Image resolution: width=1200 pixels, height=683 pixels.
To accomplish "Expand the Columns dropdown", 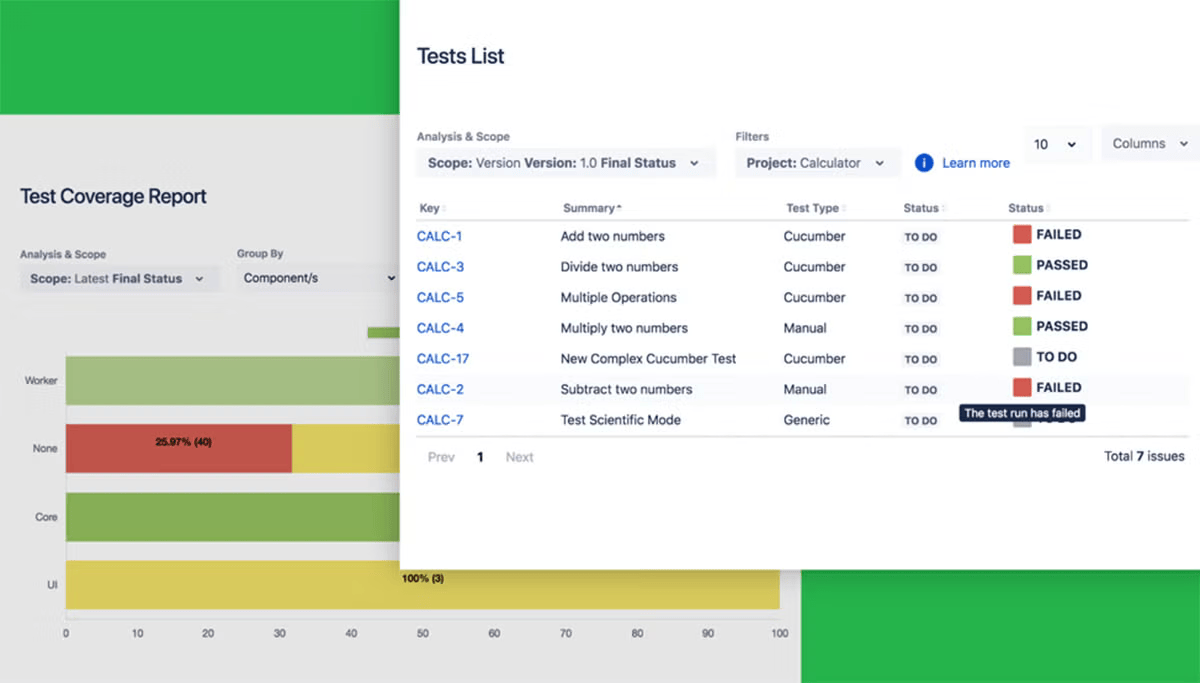I will coord(1150,144).
